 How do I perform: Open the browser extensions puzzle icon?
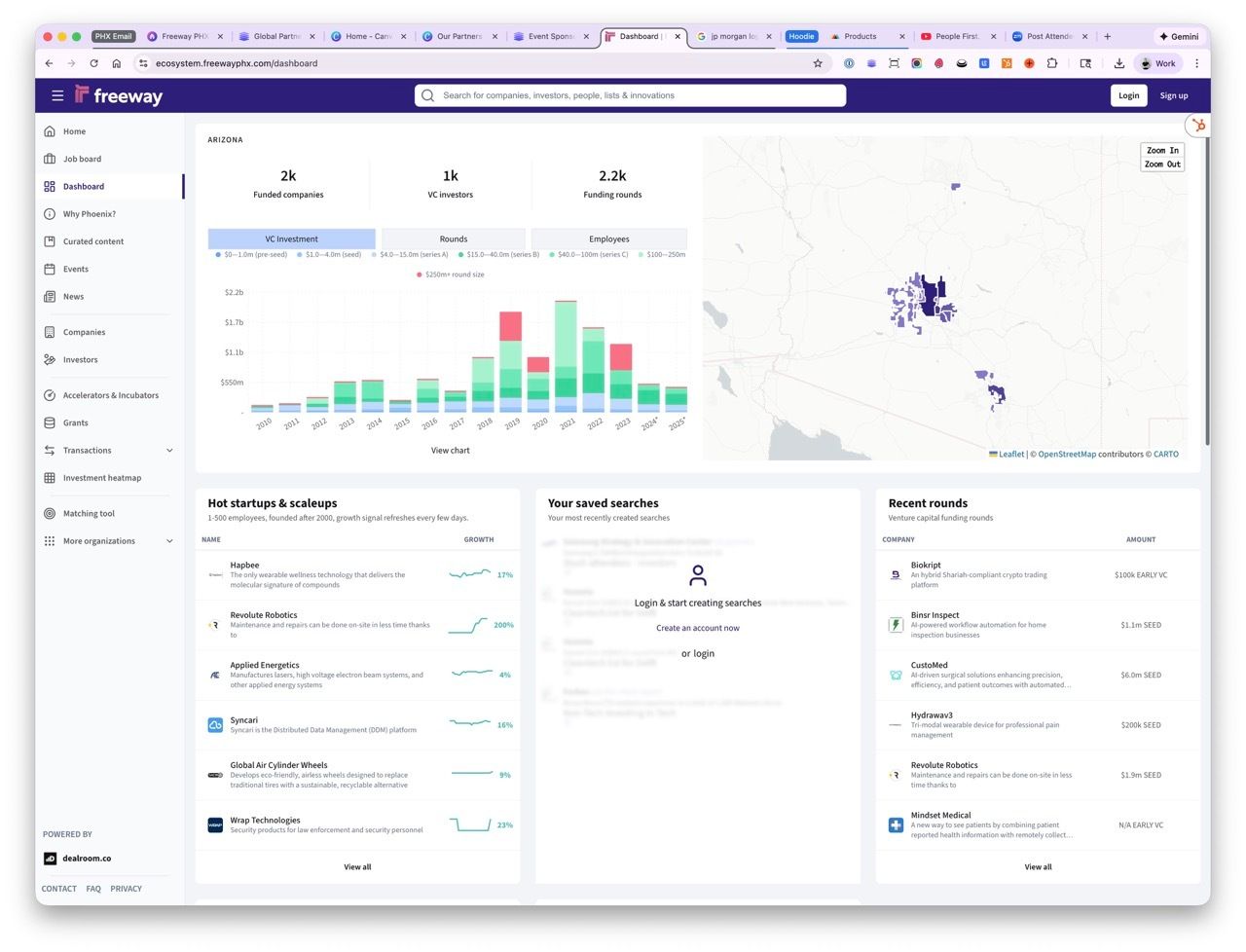click(1052, 63)
